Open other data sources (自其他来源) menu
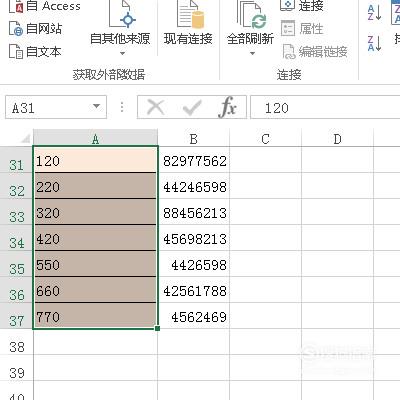The image size is (400, 400). coord(120,28)
